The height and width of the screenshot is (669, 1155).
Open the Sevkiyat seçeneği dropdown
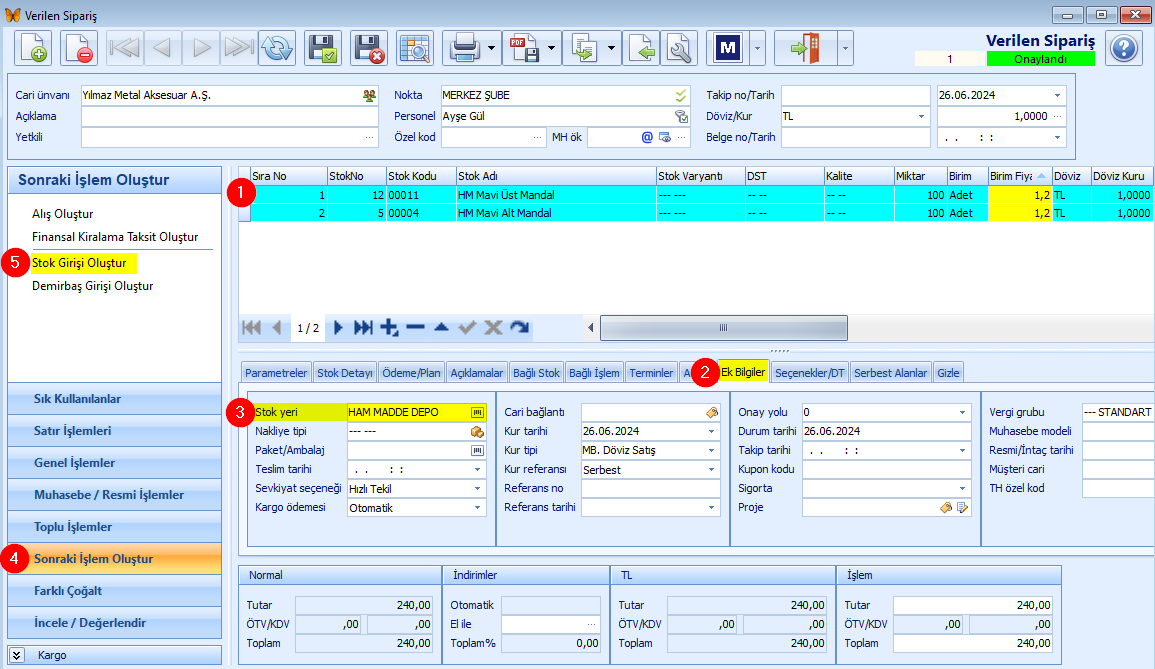(477, 488)
